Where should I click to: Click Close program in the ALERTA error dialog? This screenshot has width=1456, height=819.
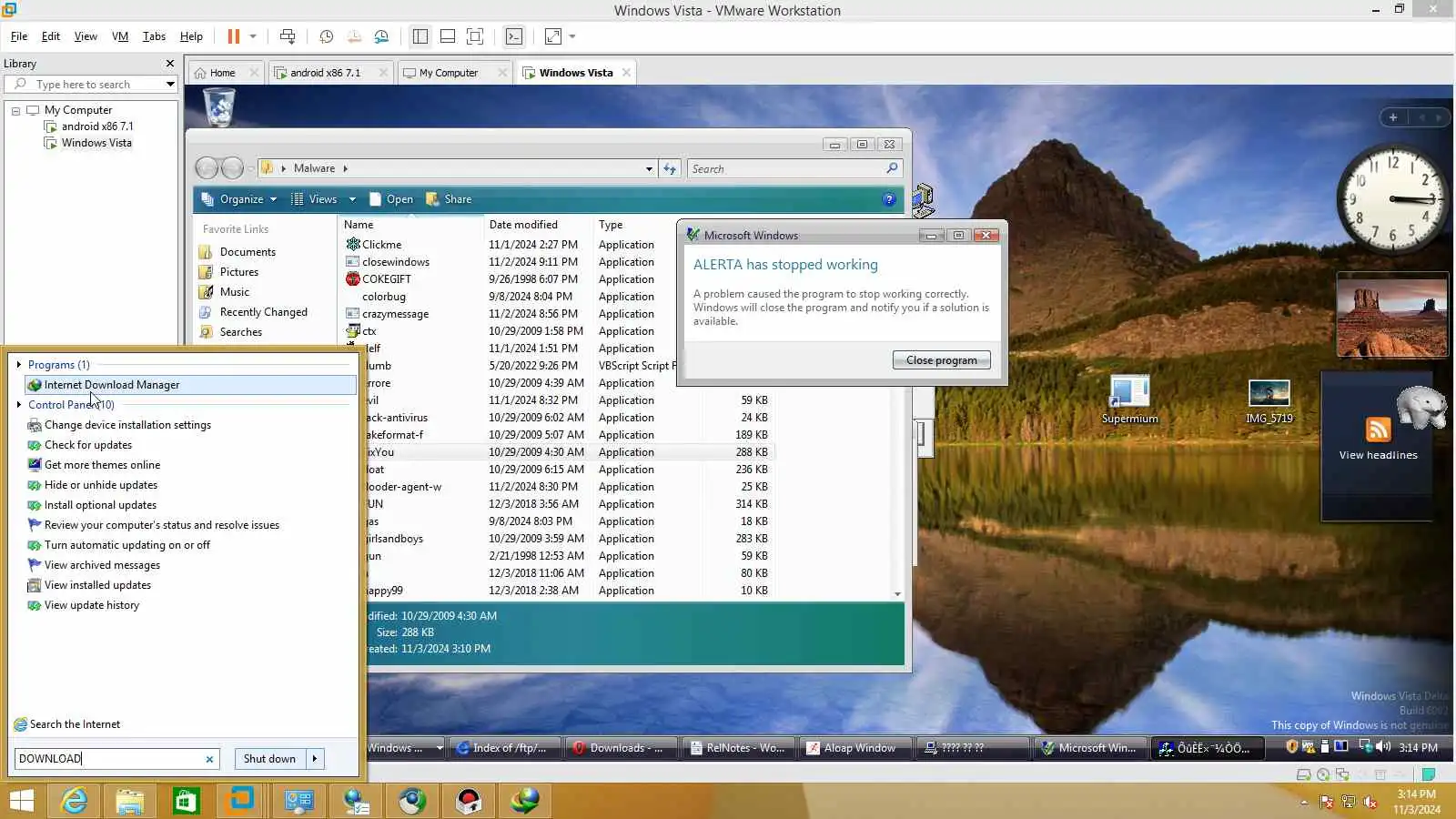coord(942,360)
